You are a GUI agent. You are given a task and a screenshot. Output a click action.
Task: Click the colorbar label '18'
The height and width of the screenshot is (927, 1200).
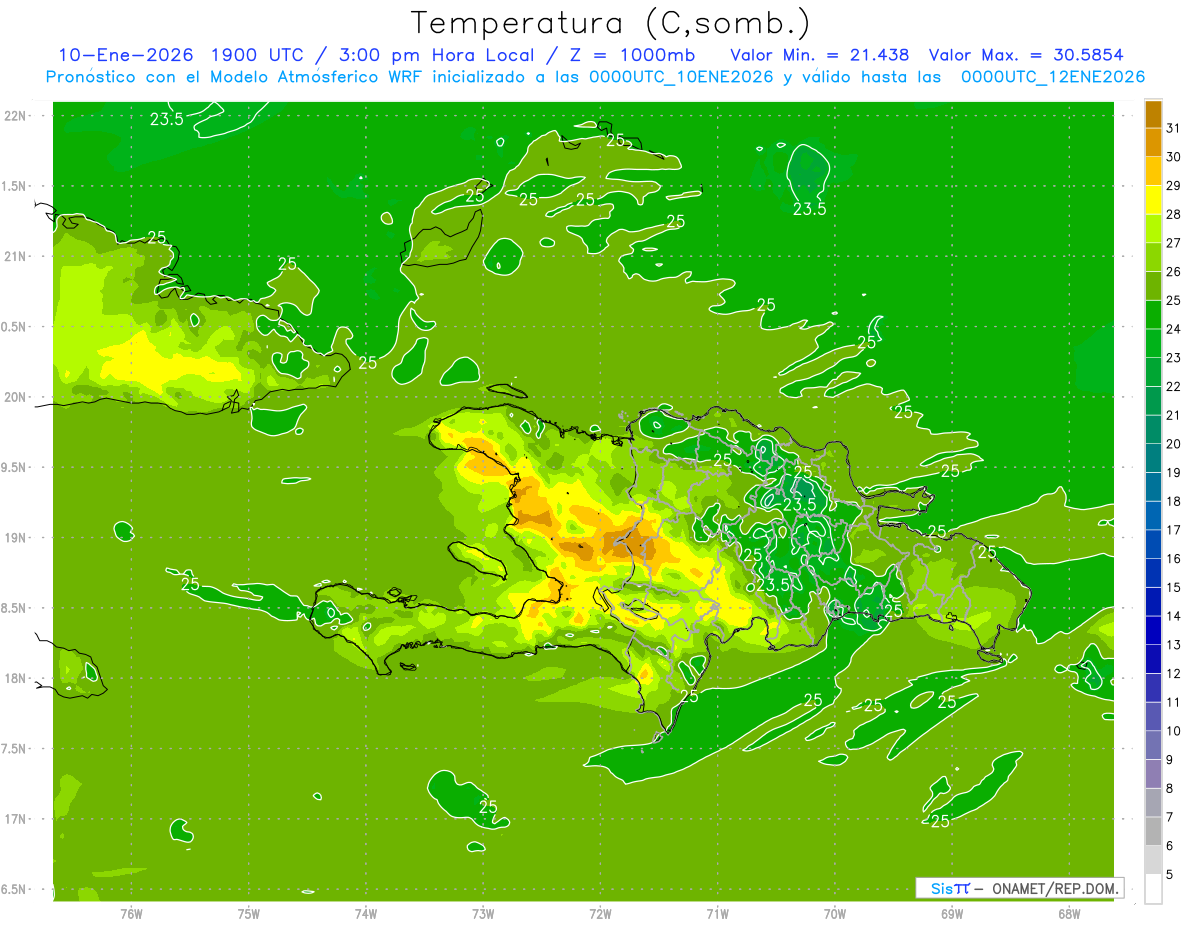1174,501
